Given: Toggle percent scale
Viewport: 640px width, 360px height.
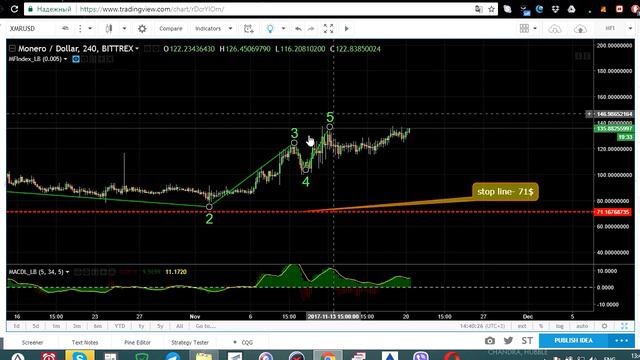Looking at the screenshot, I should (541, 326).
